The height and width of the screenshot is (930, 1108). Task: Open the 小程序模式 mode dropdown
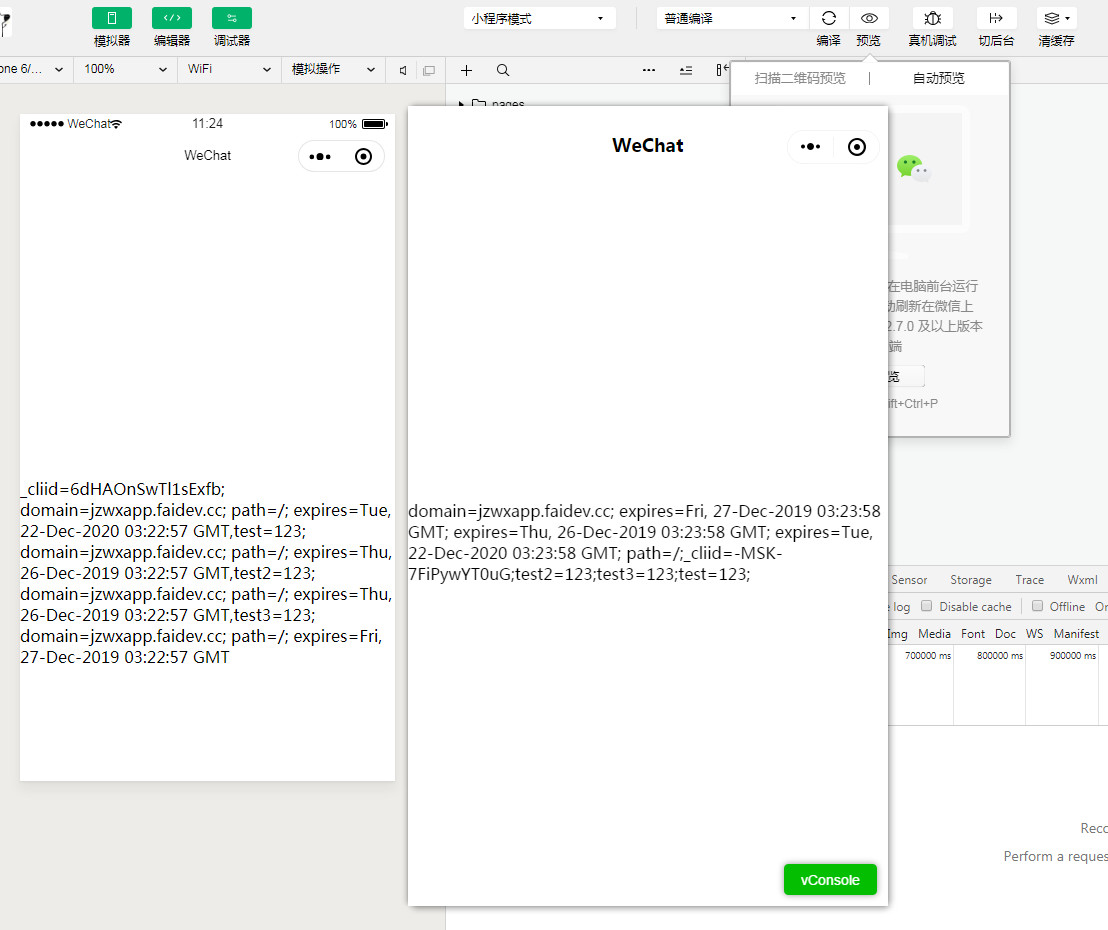coord(539,18)
